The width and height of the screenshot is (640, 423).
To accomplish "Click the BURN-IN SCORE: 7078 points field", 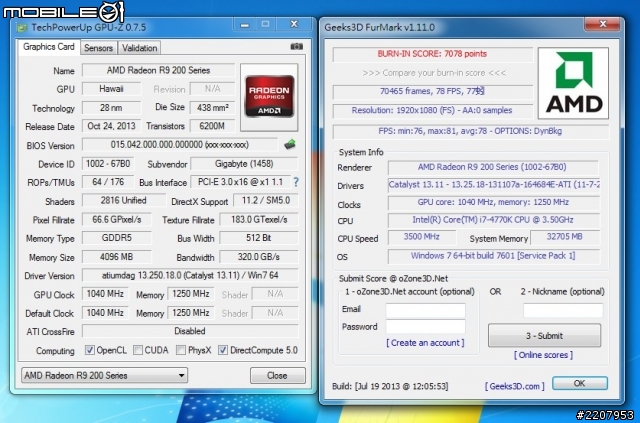I will (433, 54).
